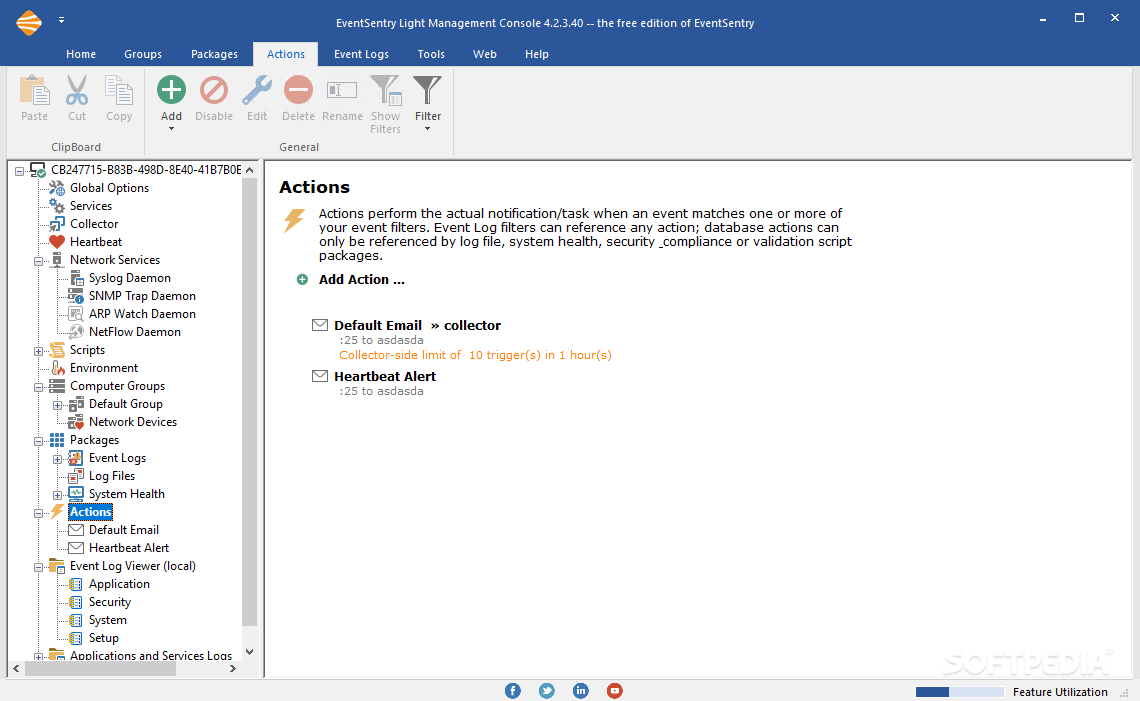The height and width of the screenshot is (701, 1140).
Task: Click the Add action toolbar icon
Action: pyautogui.click(x=171, y=90)
